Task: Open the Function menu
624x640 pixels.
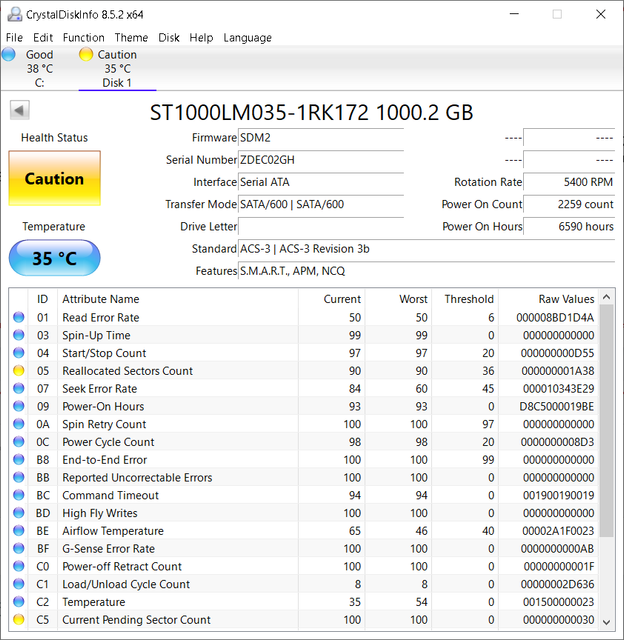Action: click(x=83, y=38)
